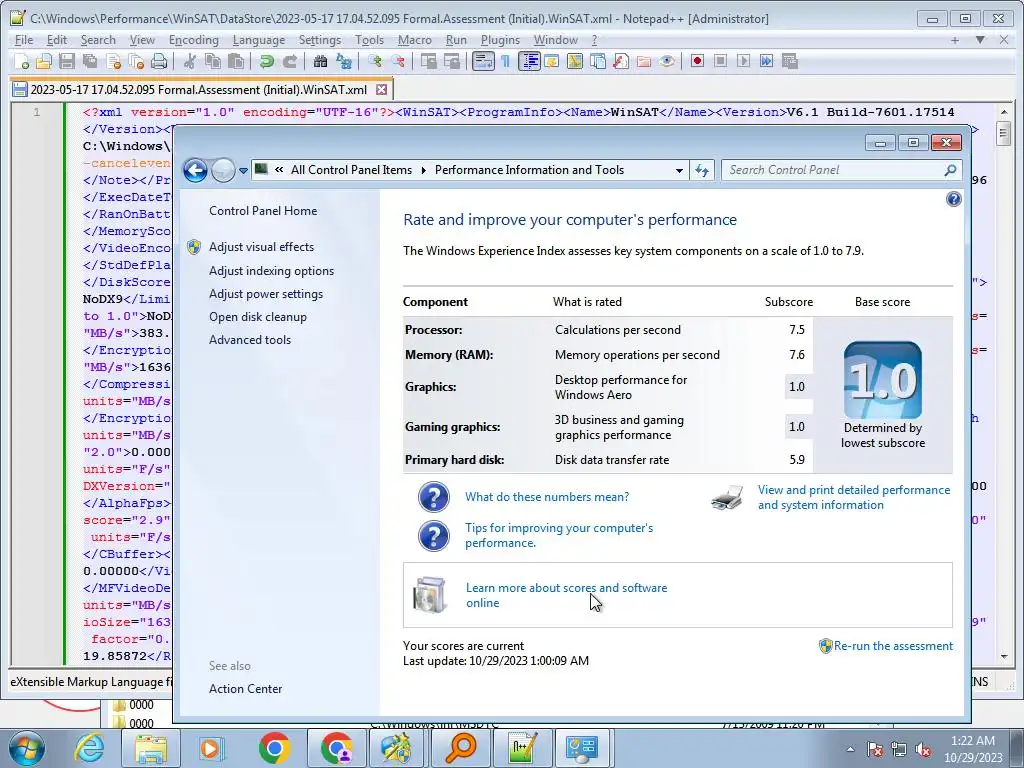This screenshot has height=768, width=1024.
Task: Click the Print icon in Notepad++ toolbar
Action: (x=159, y=61)
